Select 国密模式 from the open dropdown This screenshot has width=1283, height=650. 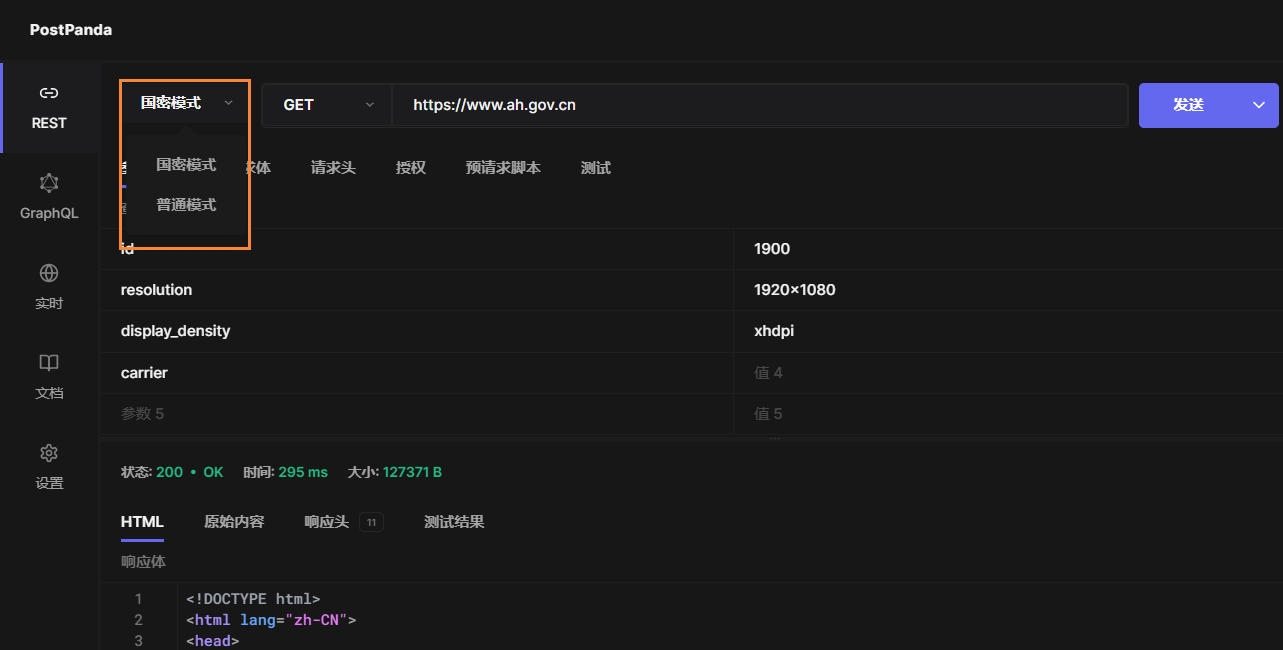coord(184,164)
